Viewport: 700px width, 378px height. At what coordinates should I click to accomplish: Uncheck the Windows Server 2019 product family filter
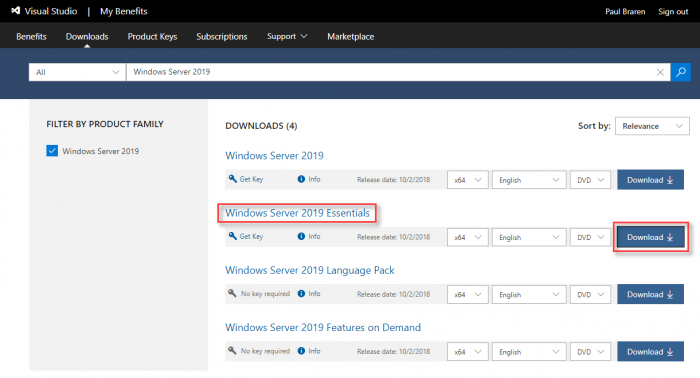click(x=52, y=151)
